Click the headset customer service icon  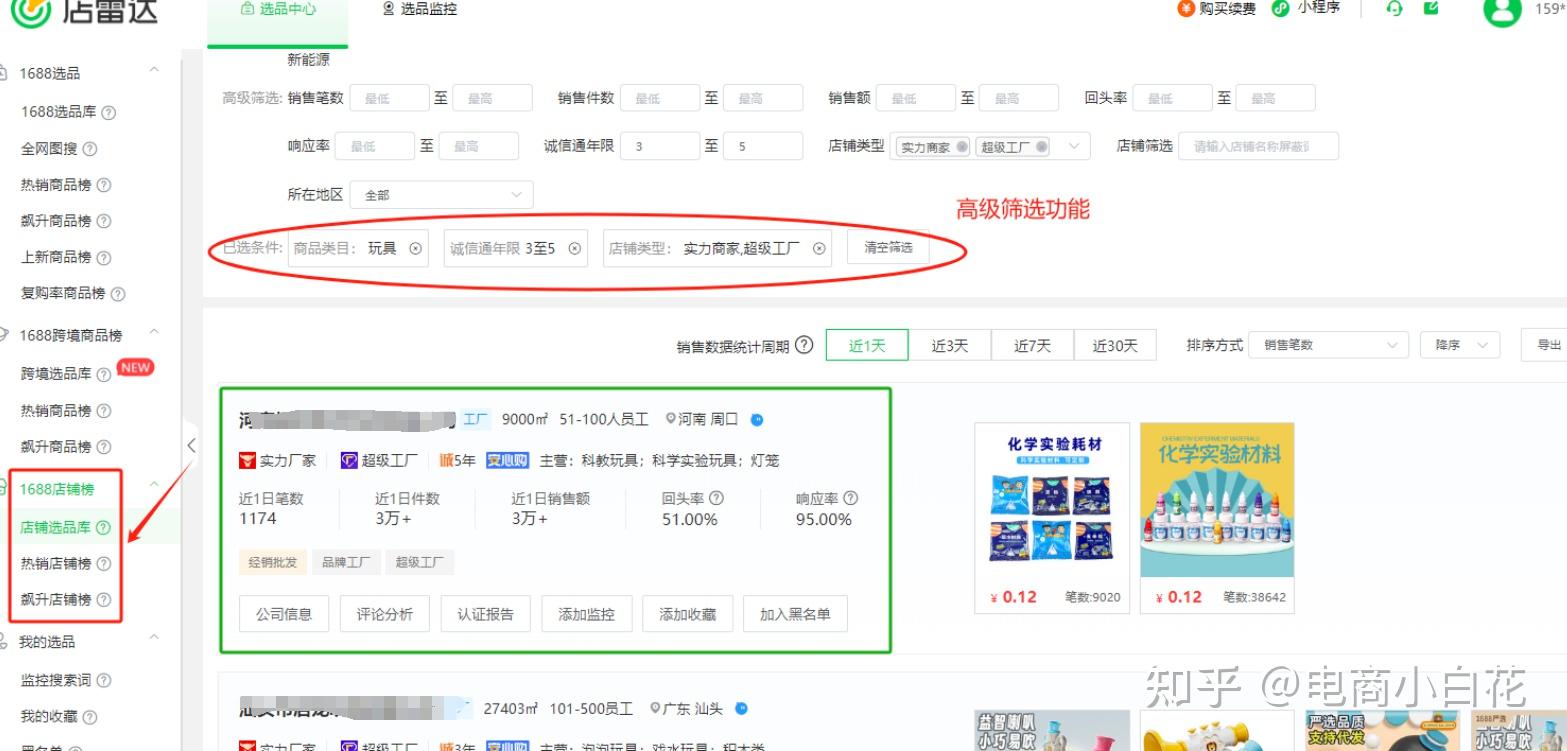(1393, 8)
